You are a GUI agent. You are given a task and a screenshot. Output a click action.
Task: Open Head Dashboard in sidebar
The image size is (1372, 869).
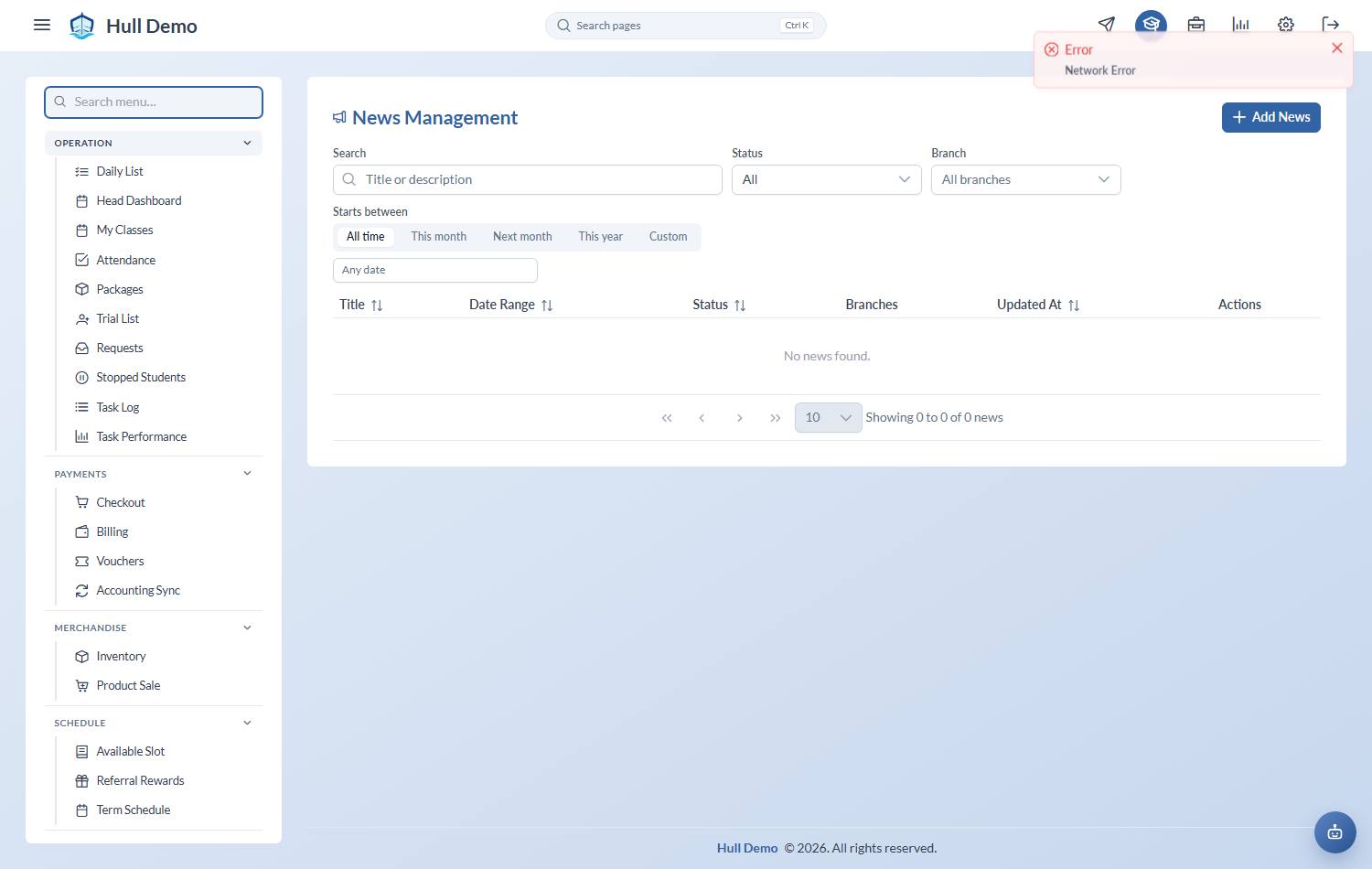139,201
